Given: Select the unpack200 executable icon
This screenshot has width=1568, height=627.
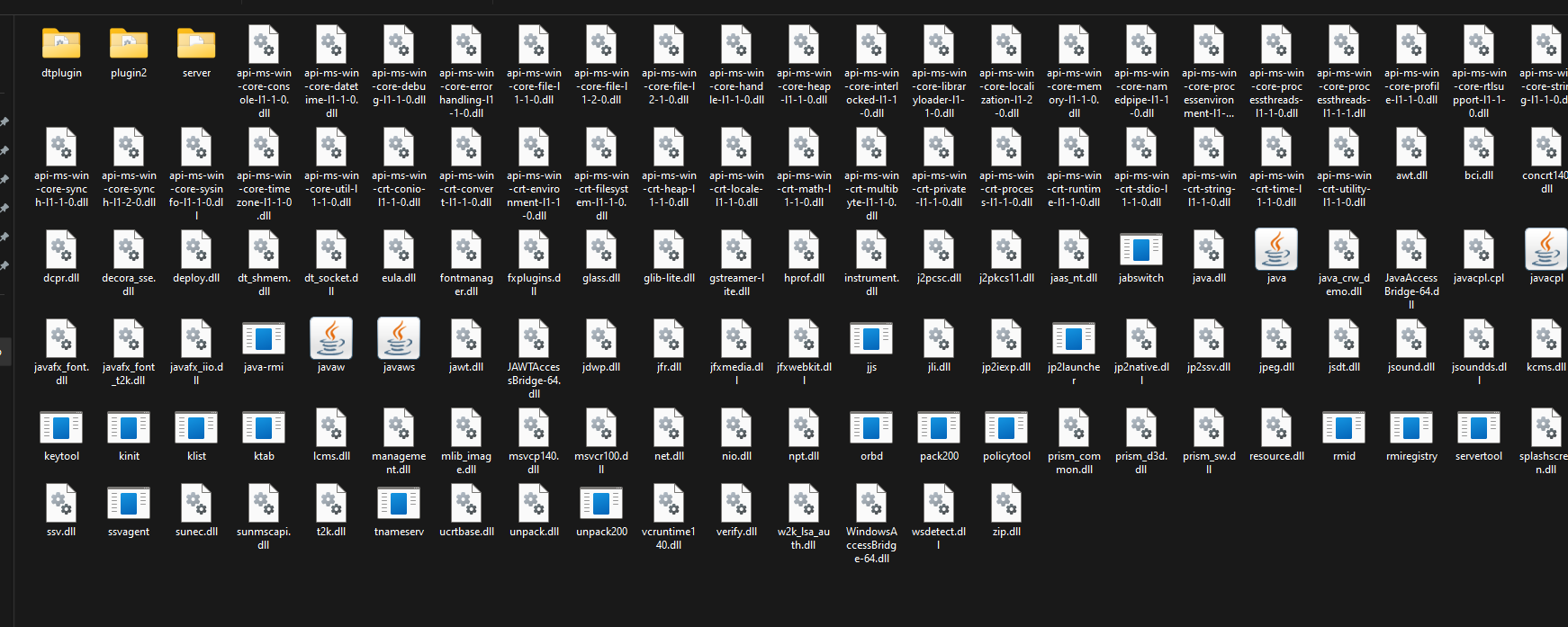Looking at the screenshot, I should pyautogui.click(x=601, y=503).
